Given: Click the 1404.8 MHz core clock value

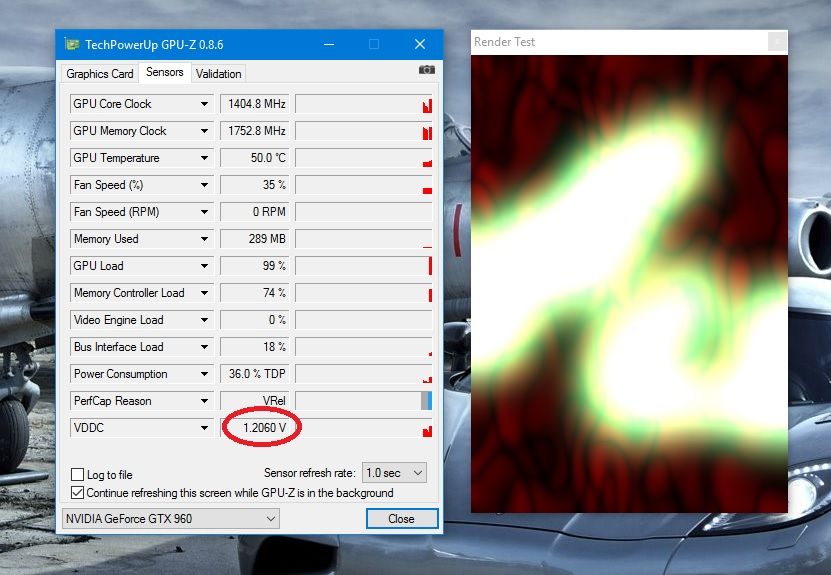Looking at the screenshot, I should click(254, 104).
